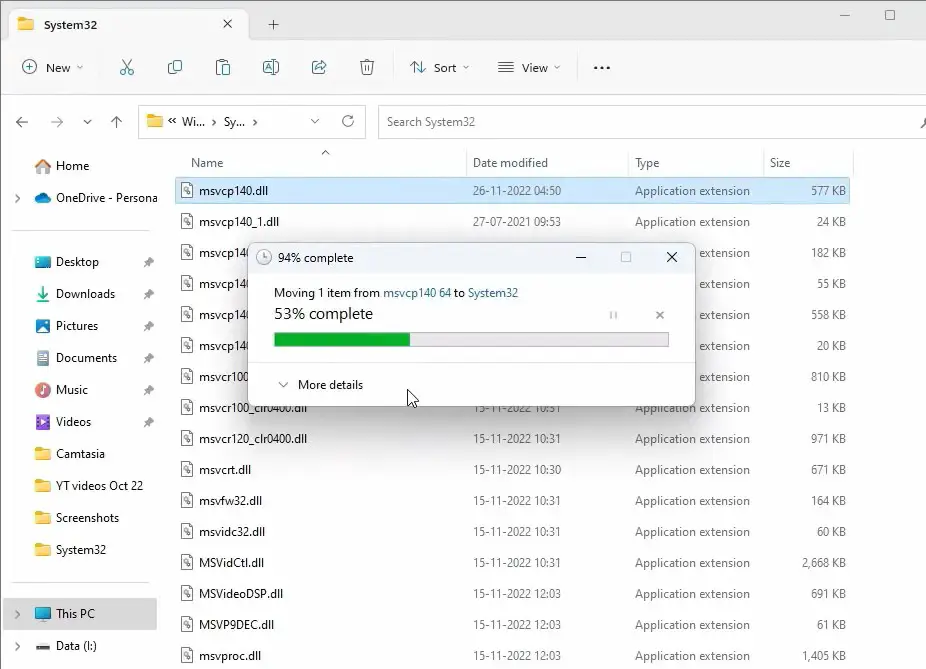Add a new tab with plus
This screenshot has width=926, height=669.
273,24
